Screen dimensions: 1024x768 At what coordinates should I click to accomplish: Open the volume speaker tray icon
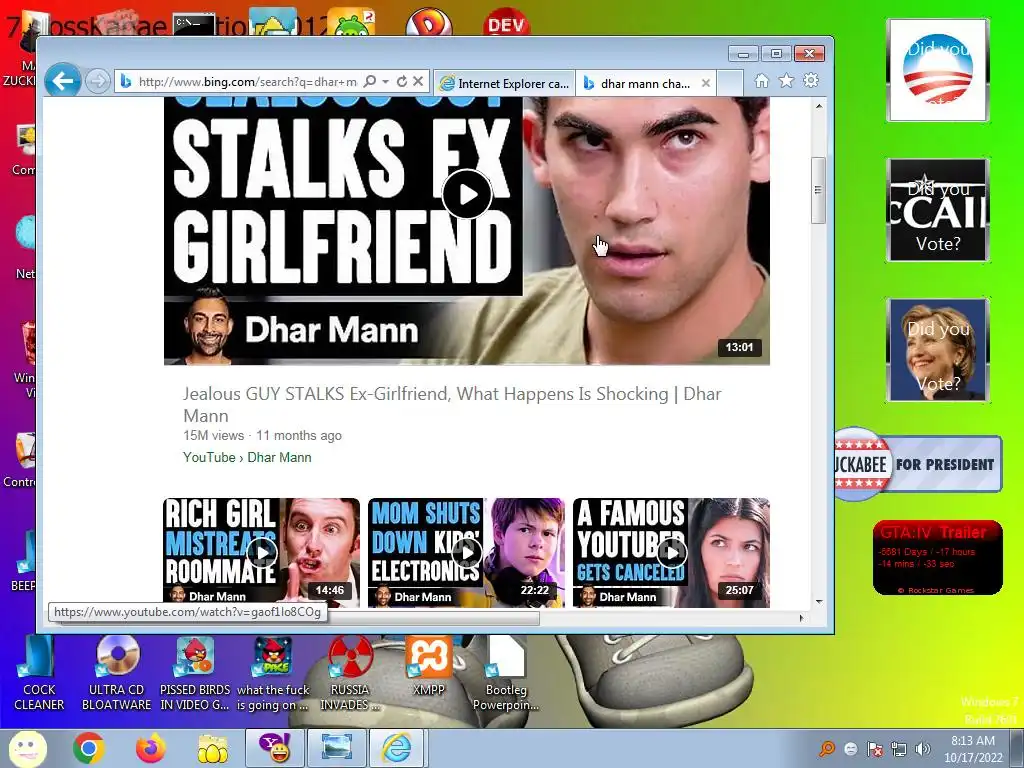[x=922, y=748]
